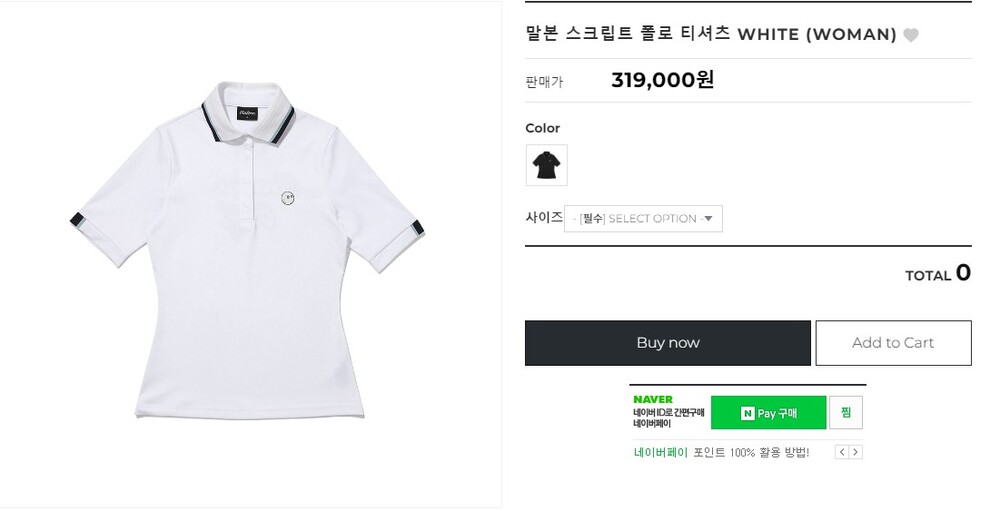Screen dimensions: 1000x511
Task: Click the 찜 button beside Naver Pay
Action: [846, 412]
